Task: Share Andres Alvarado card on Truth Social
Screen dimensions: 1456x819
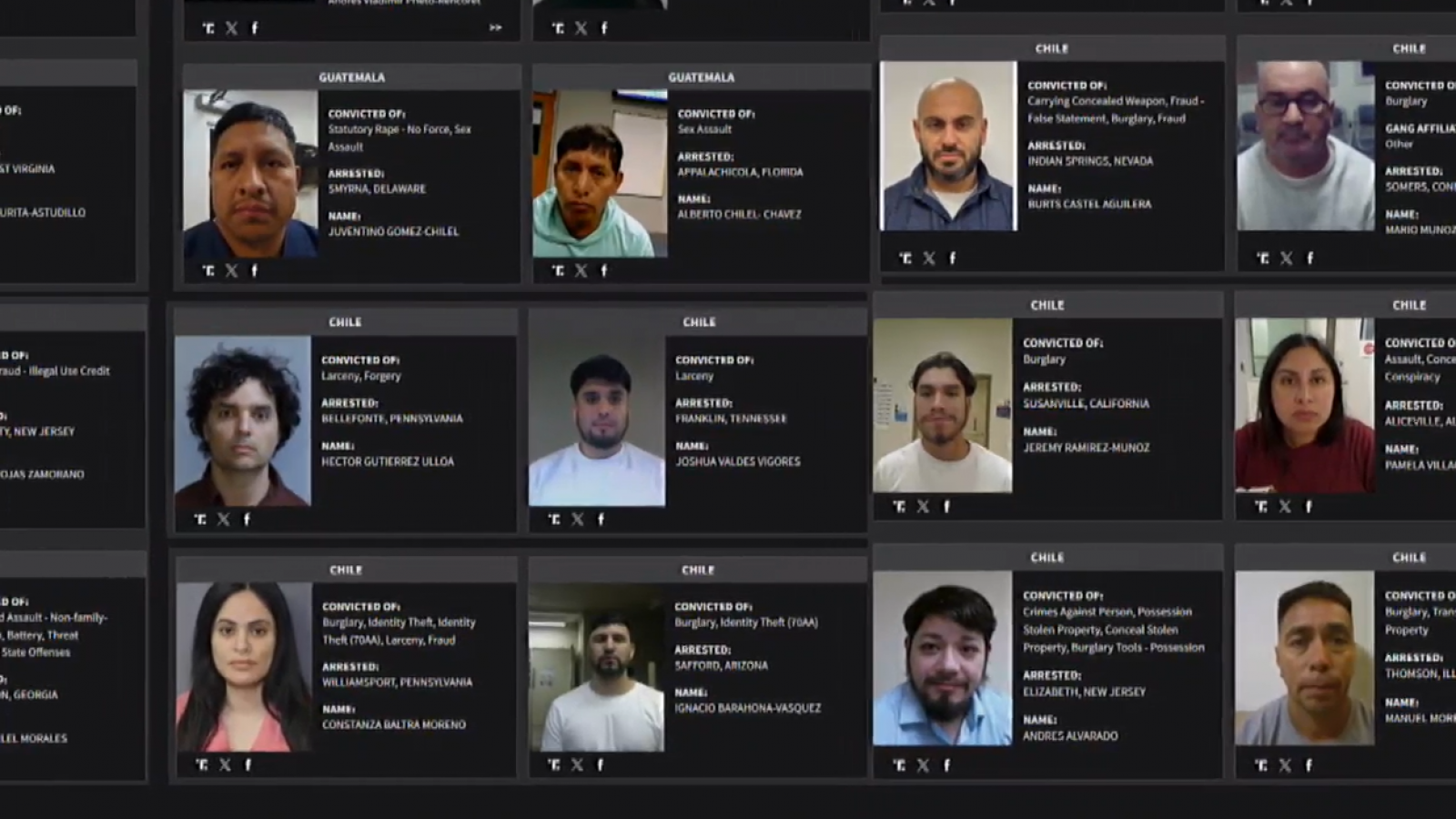Action: point(899,765)
